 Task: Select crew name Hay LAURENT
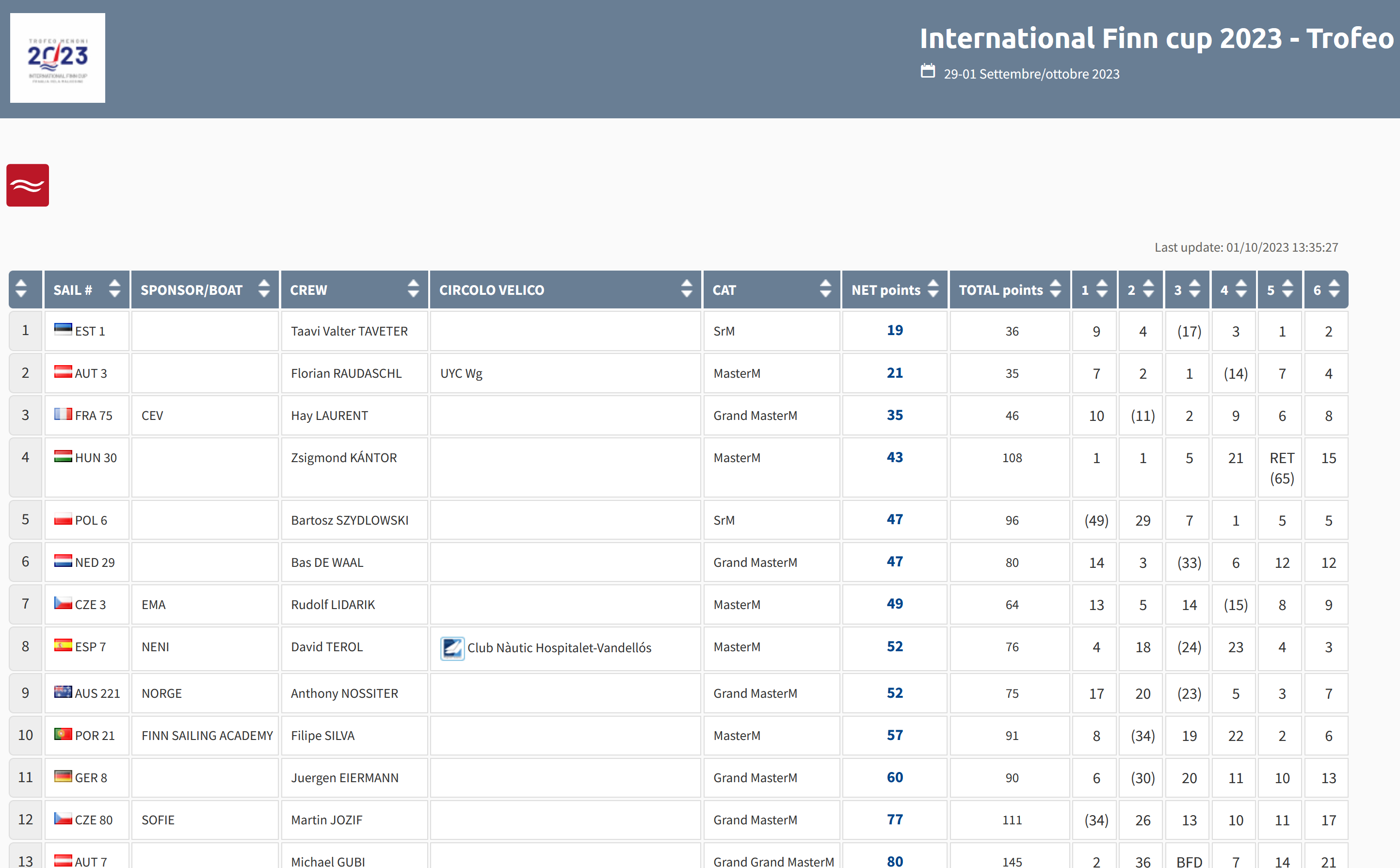coord(329,416)
